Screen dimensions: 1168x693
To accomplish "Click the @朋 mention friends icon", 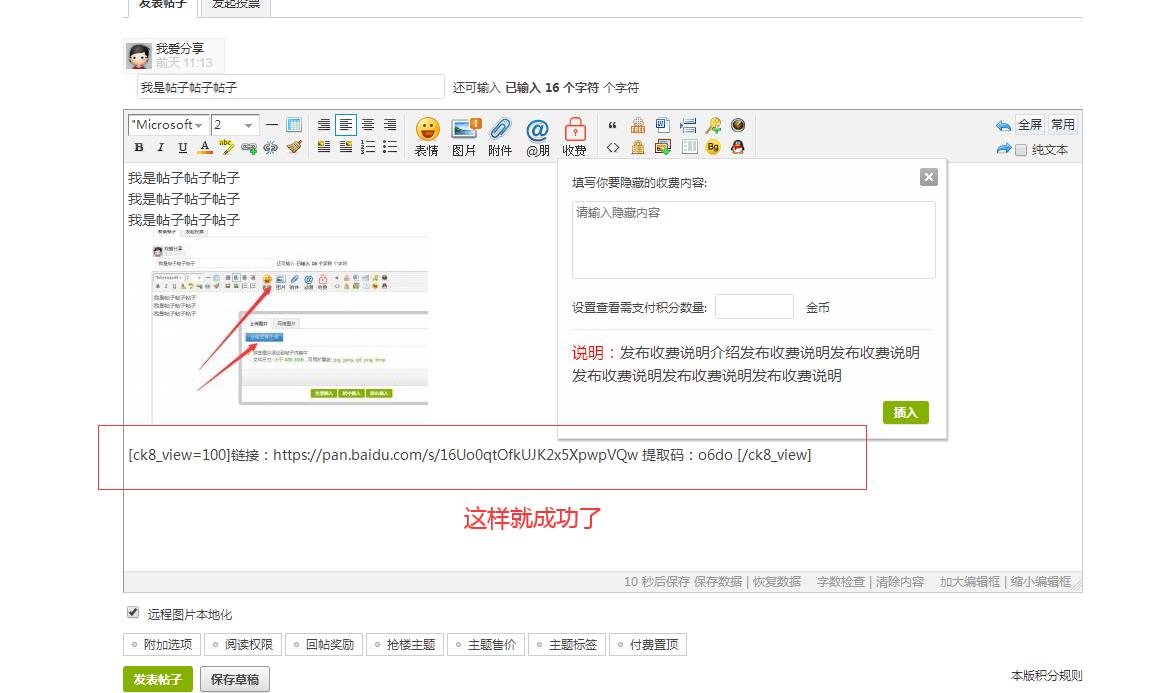I will (x=537, y=136).
